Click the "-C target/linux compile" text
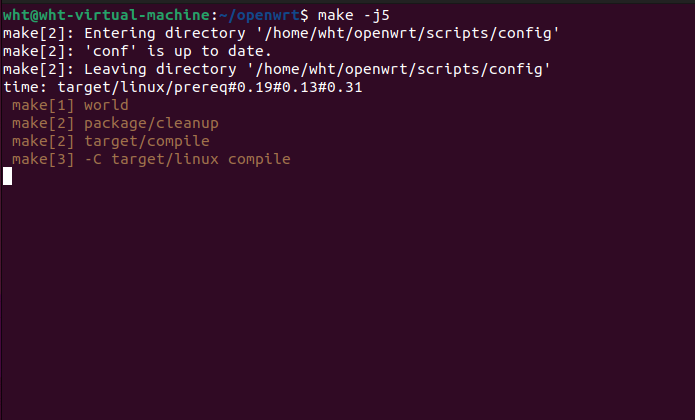 [x=187, y=160]
